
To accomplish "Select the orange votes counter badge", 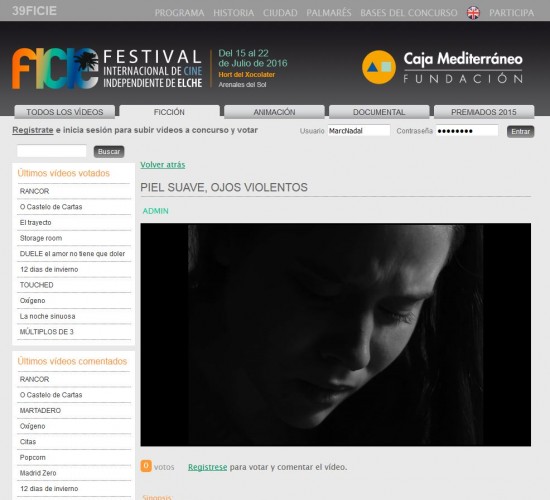I will pyautogui.click(x=146, y=466).
